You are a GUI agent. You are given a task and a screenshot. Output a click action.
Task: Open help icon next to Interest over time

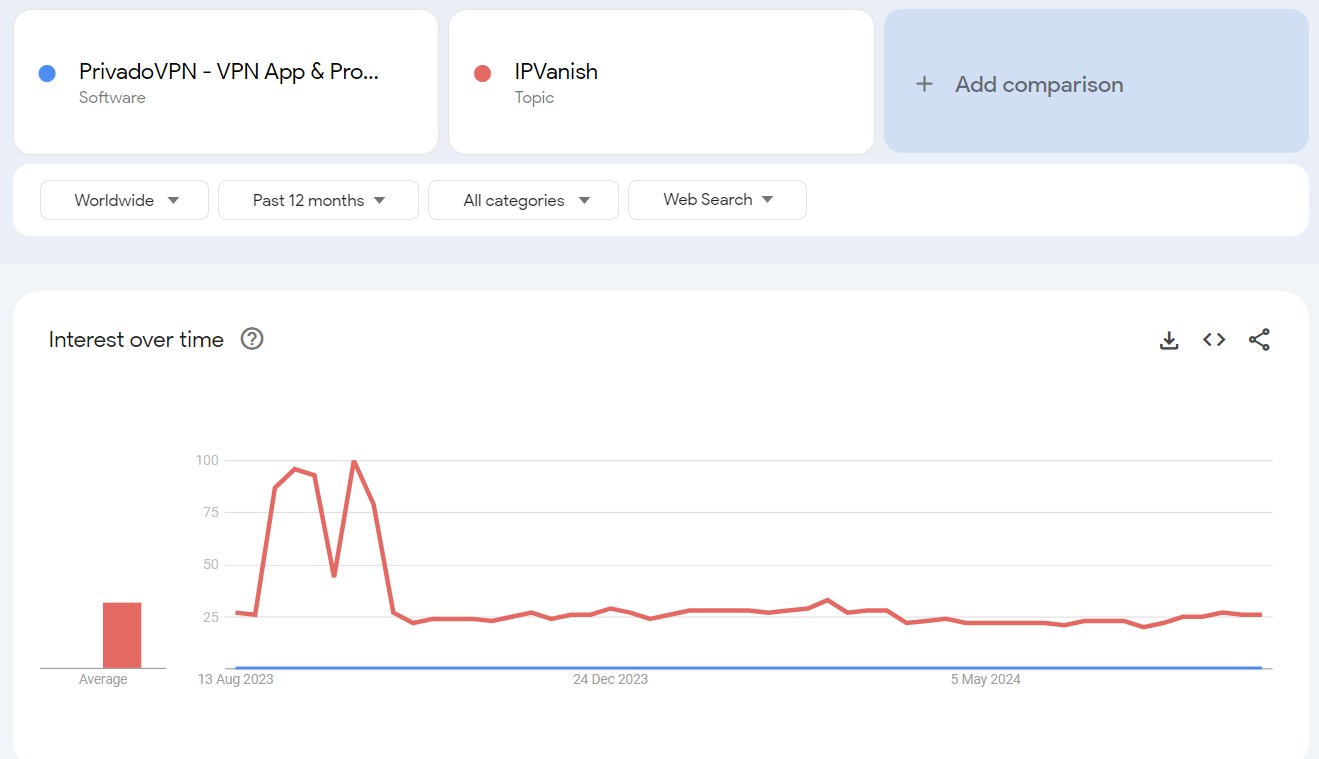(252, 339)
